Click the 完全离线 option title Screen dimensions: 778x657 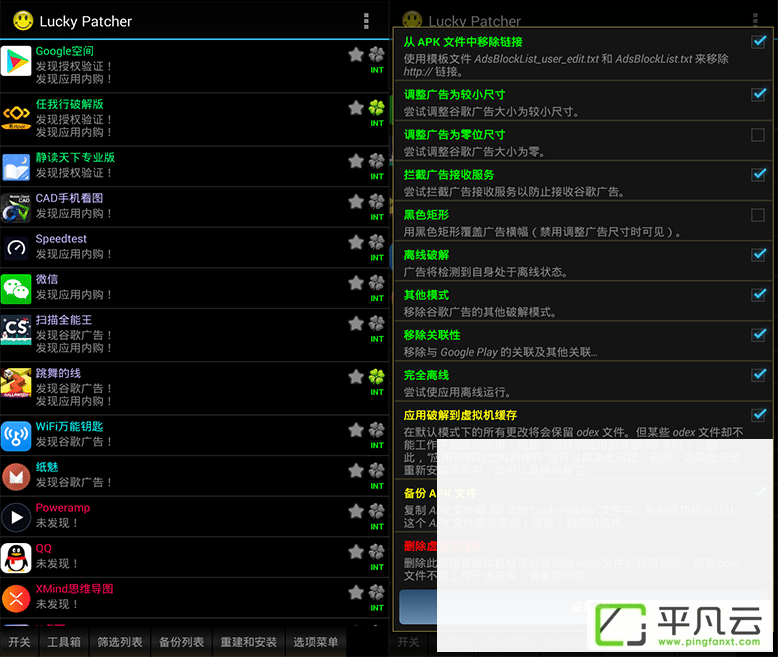[x=426, y=375]
